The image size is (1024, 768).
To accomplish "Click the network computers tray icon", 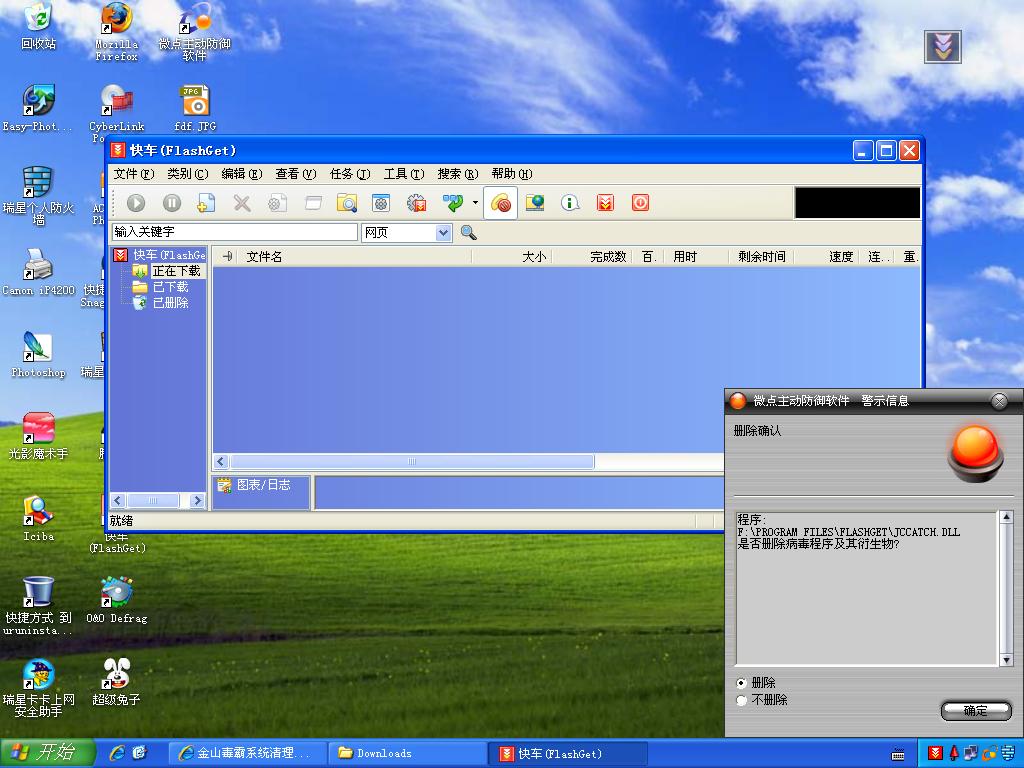I will [x=971, y=754].
